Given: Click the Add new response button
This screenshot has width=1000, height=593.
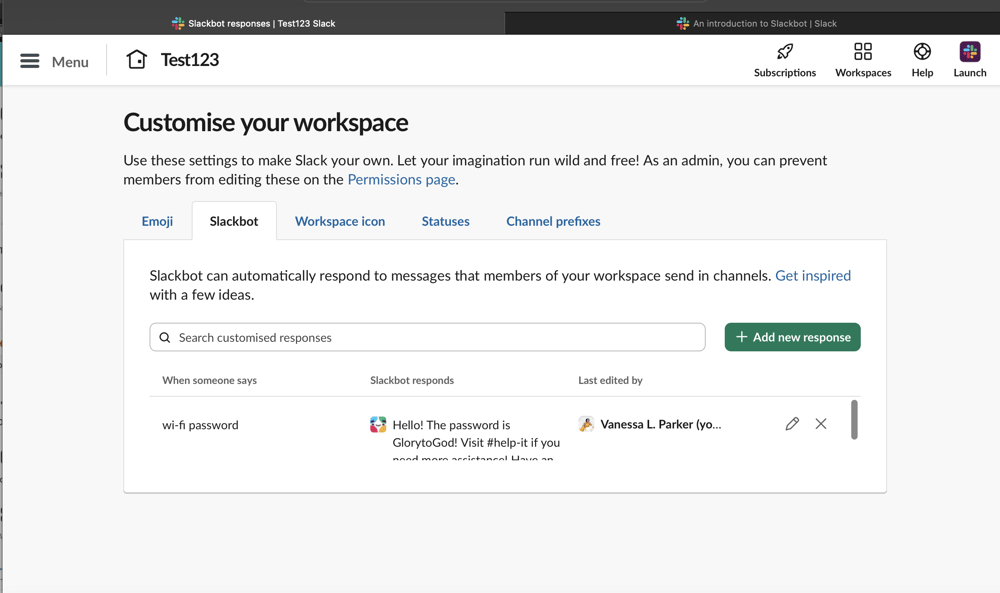Looking at the screenshot, I should [792, 337].
